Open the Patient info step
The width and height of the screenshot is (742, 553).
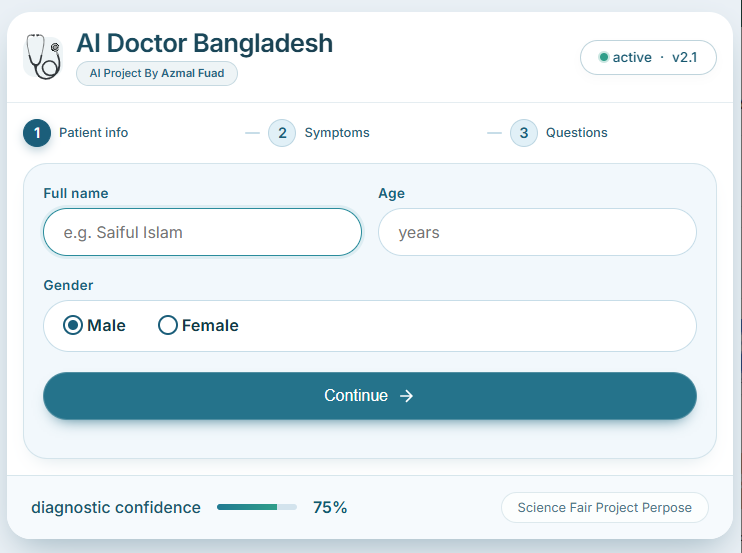(93, 133)
